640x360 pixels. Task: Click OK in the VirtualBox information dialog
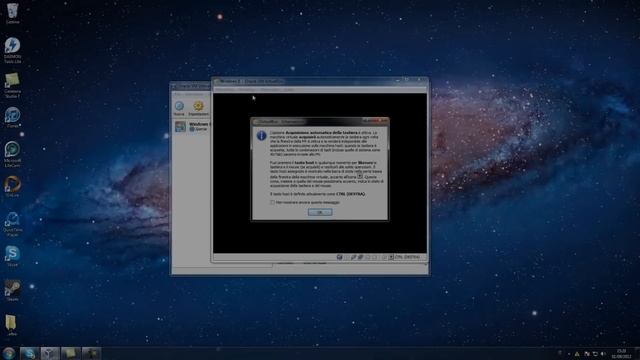pos(320,212)
